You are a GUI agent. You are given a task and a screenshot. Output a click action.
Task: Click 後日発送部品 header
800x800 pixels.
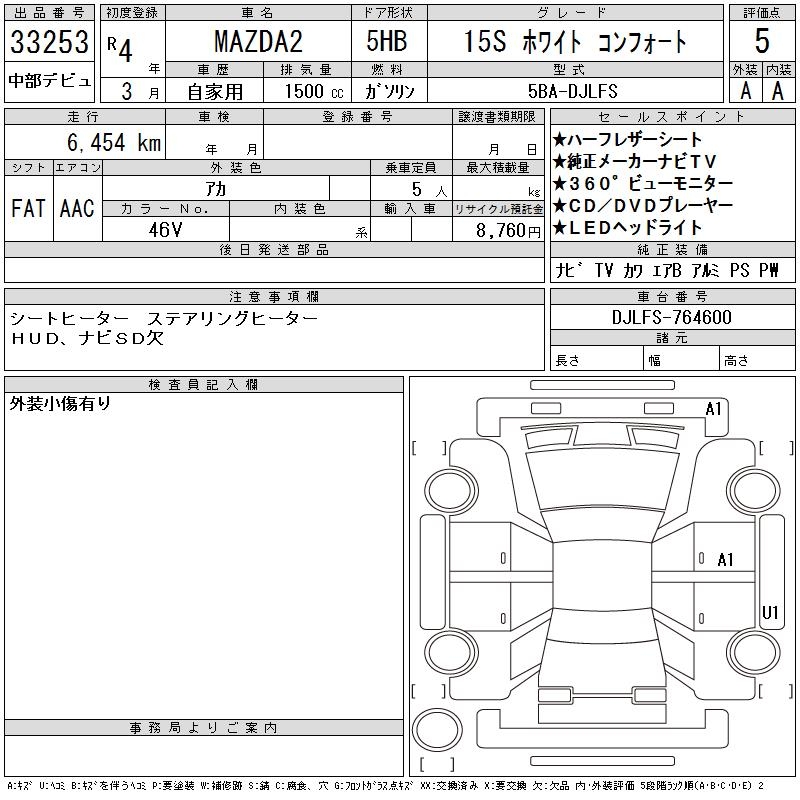[274, 249]
